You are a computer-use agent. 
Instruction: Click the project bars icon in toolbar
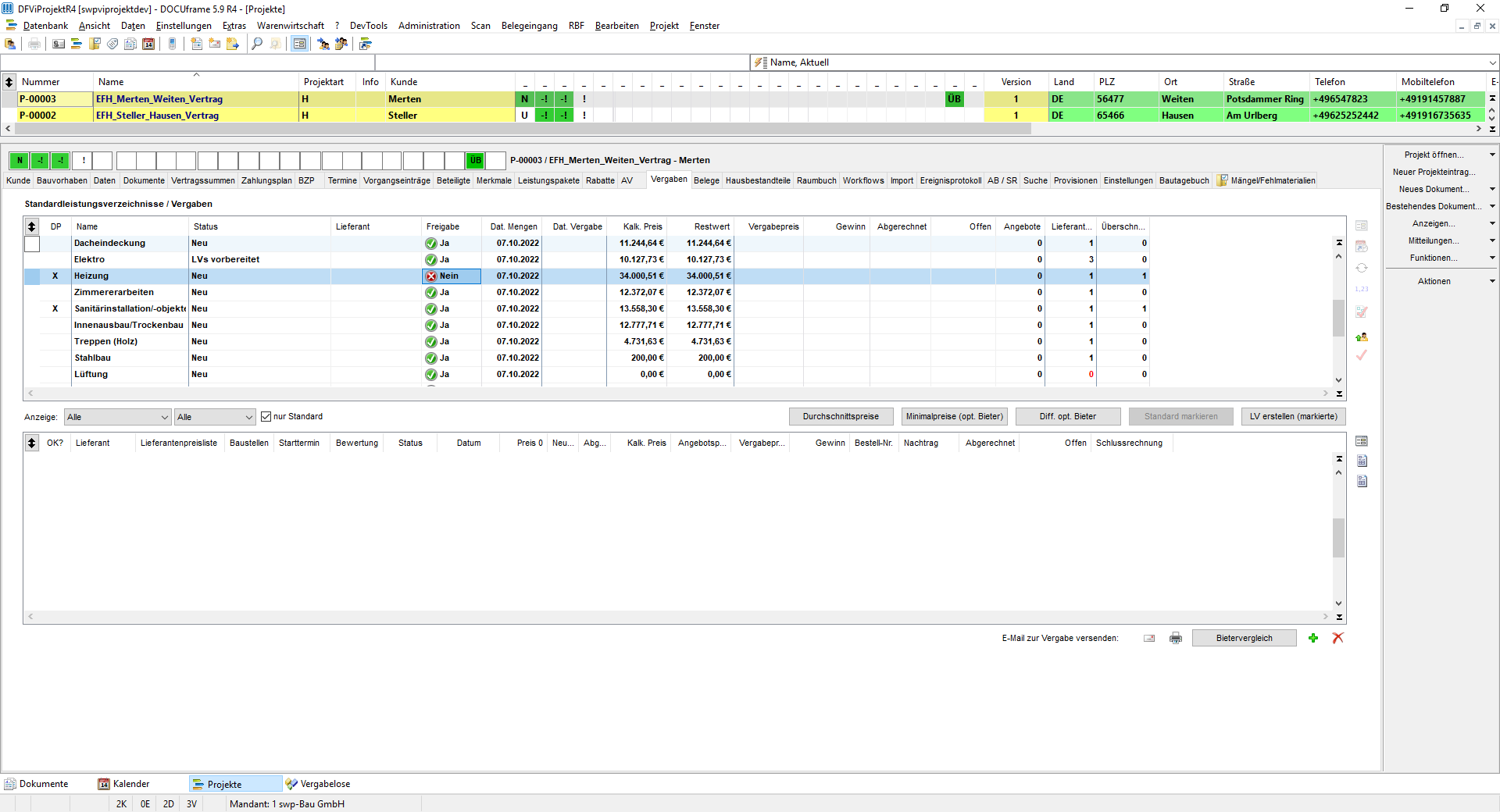click(x=77, y=44)
